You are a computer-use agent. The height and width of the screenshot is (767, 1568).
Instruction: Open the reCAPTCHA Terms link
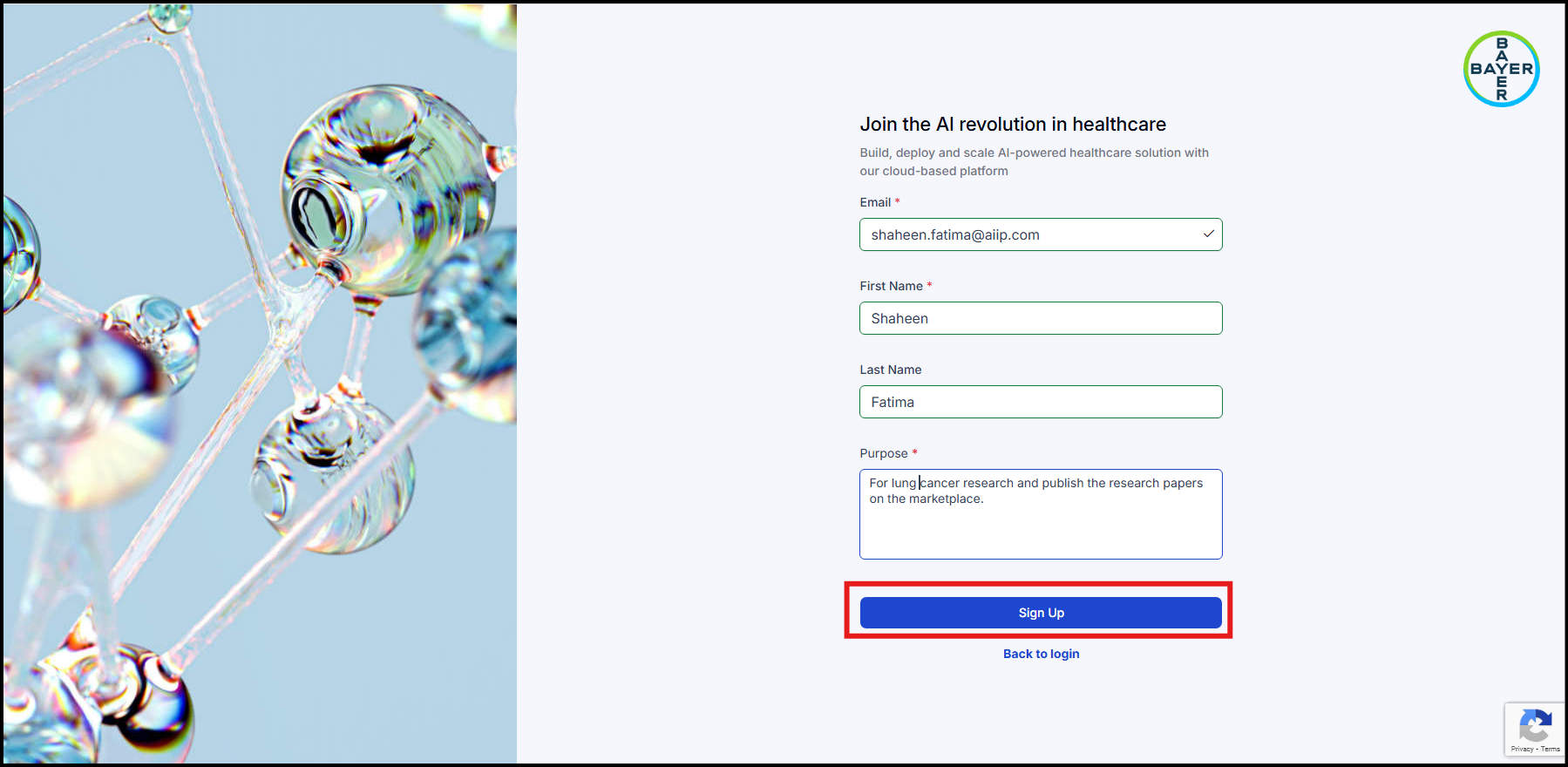pyautogui.click(x=1551, y=749)
